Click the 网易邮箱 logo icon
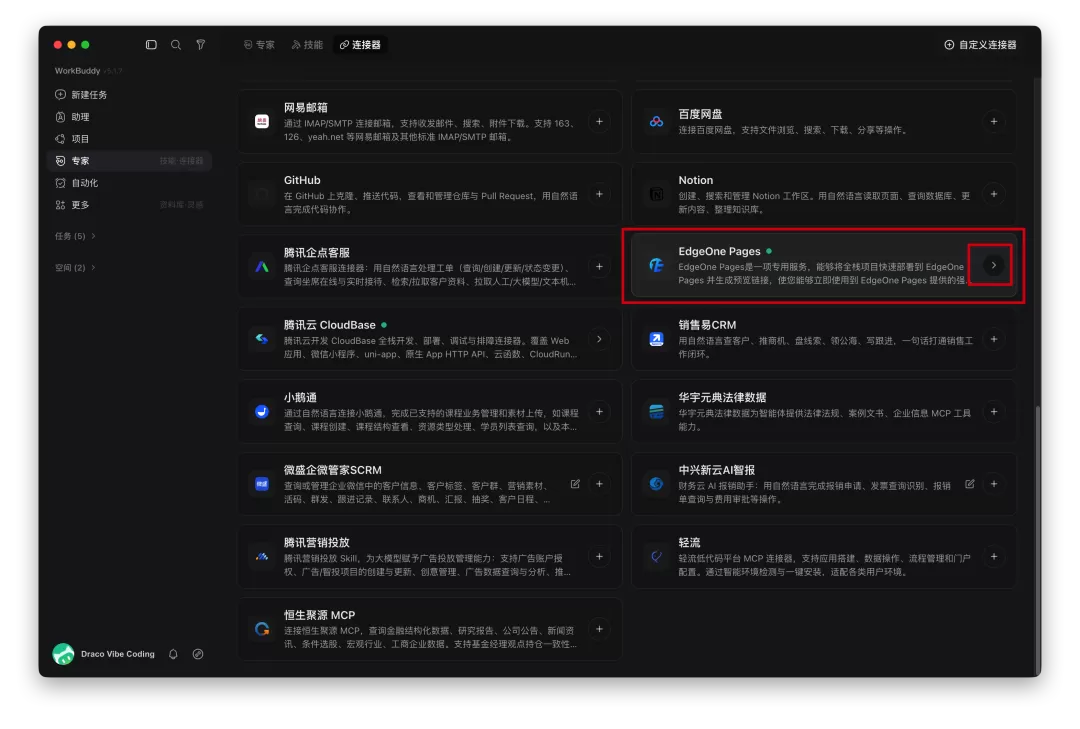The height and width of the screenshot is (729, 1080). point(262,122)
